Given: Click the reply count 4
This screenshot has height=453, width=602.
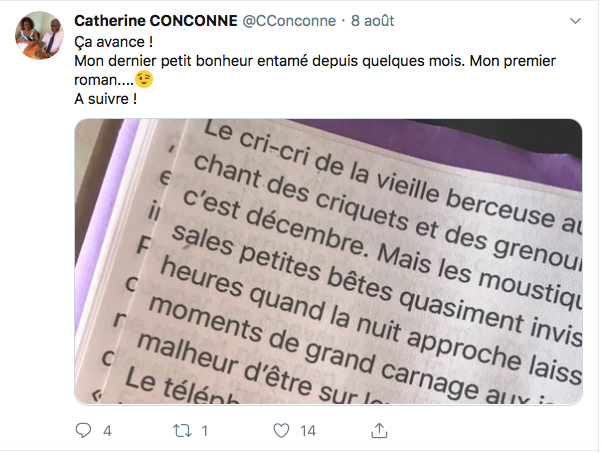Looking at the screenshot, I should tap(108, 431).
